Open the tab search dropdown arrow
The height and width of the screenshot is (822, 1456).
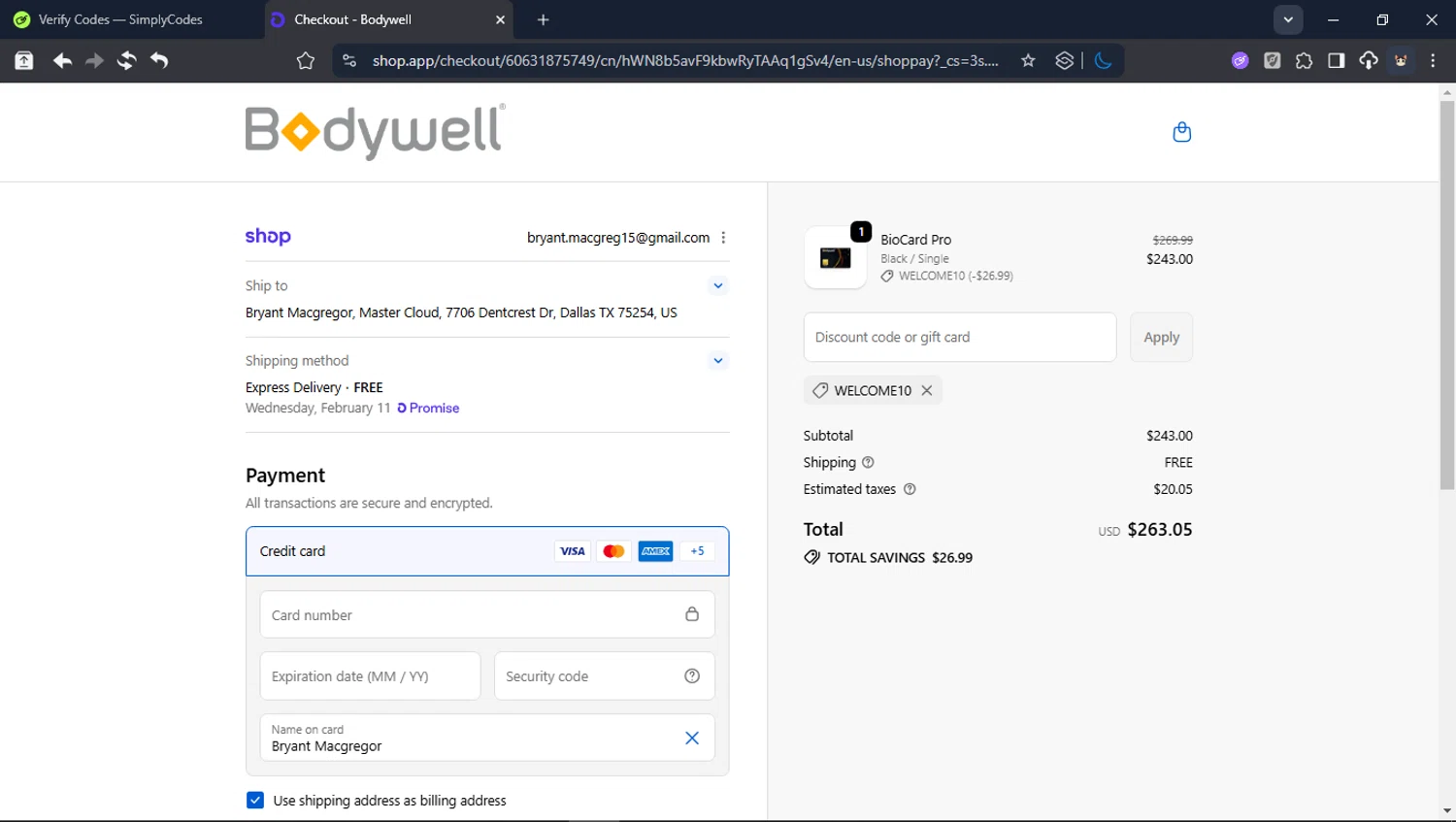click(1288, 19)
